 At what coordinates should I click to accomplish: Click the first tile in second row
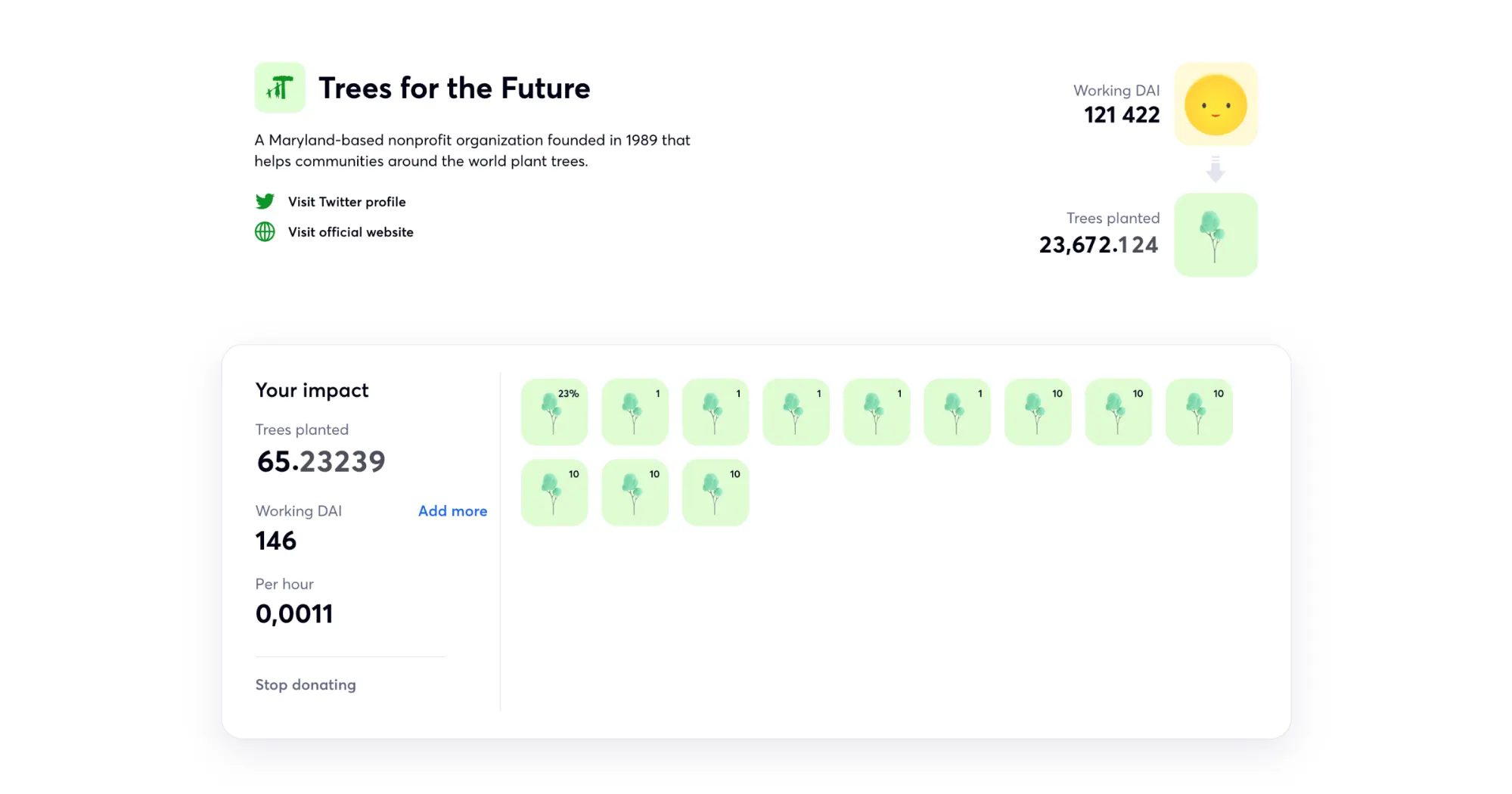tap(554, 492)
